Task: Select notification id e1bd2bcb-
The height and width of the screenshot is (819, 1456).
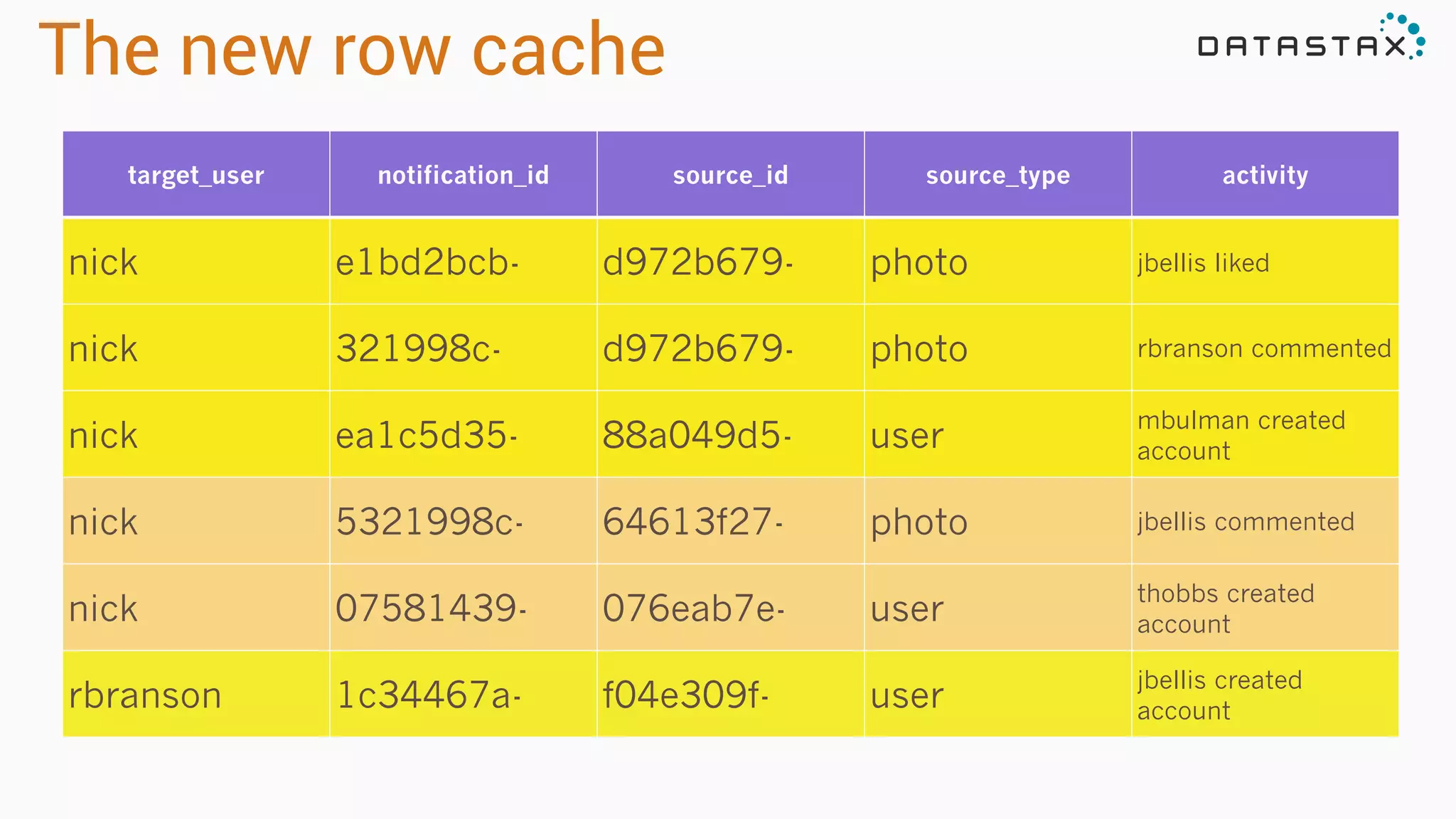Action: coord(427,262)
